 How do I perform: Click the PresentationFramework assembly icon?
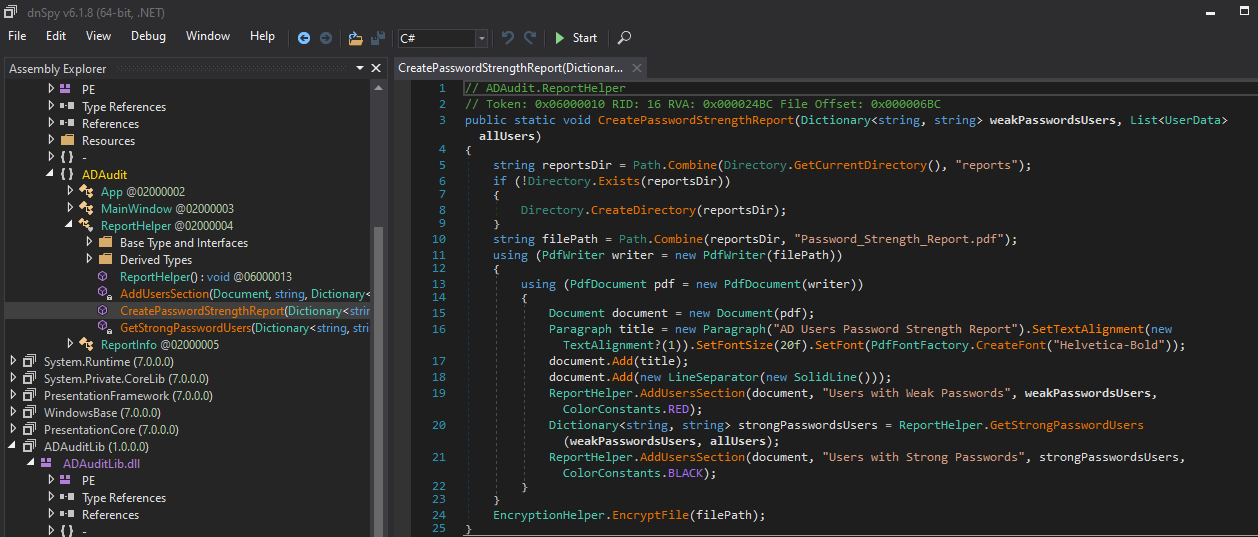click(30, 395)
